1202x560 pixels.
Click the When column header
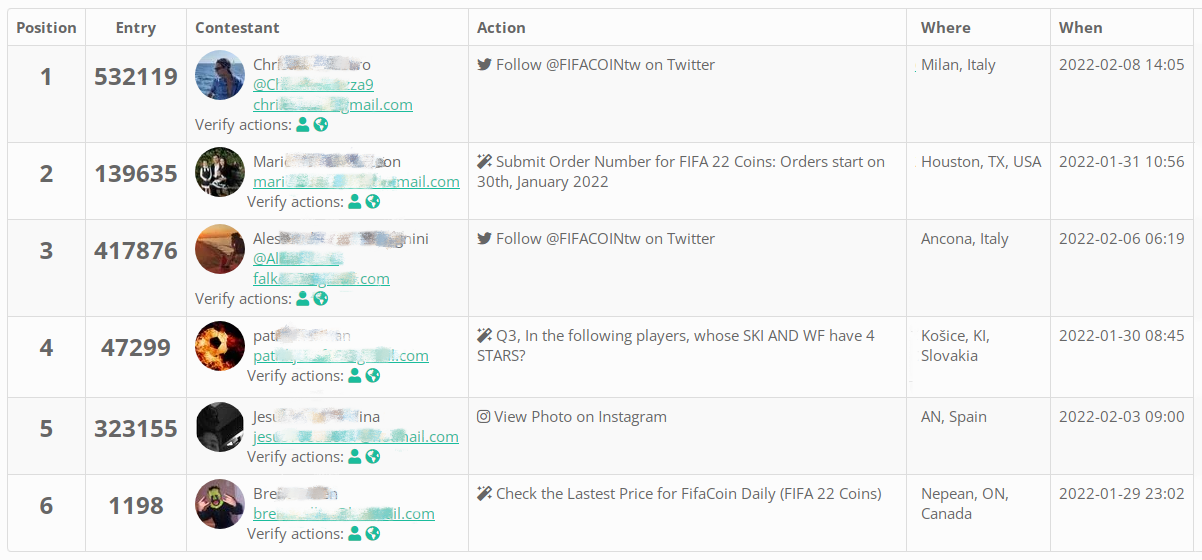tap(1081, 28)
